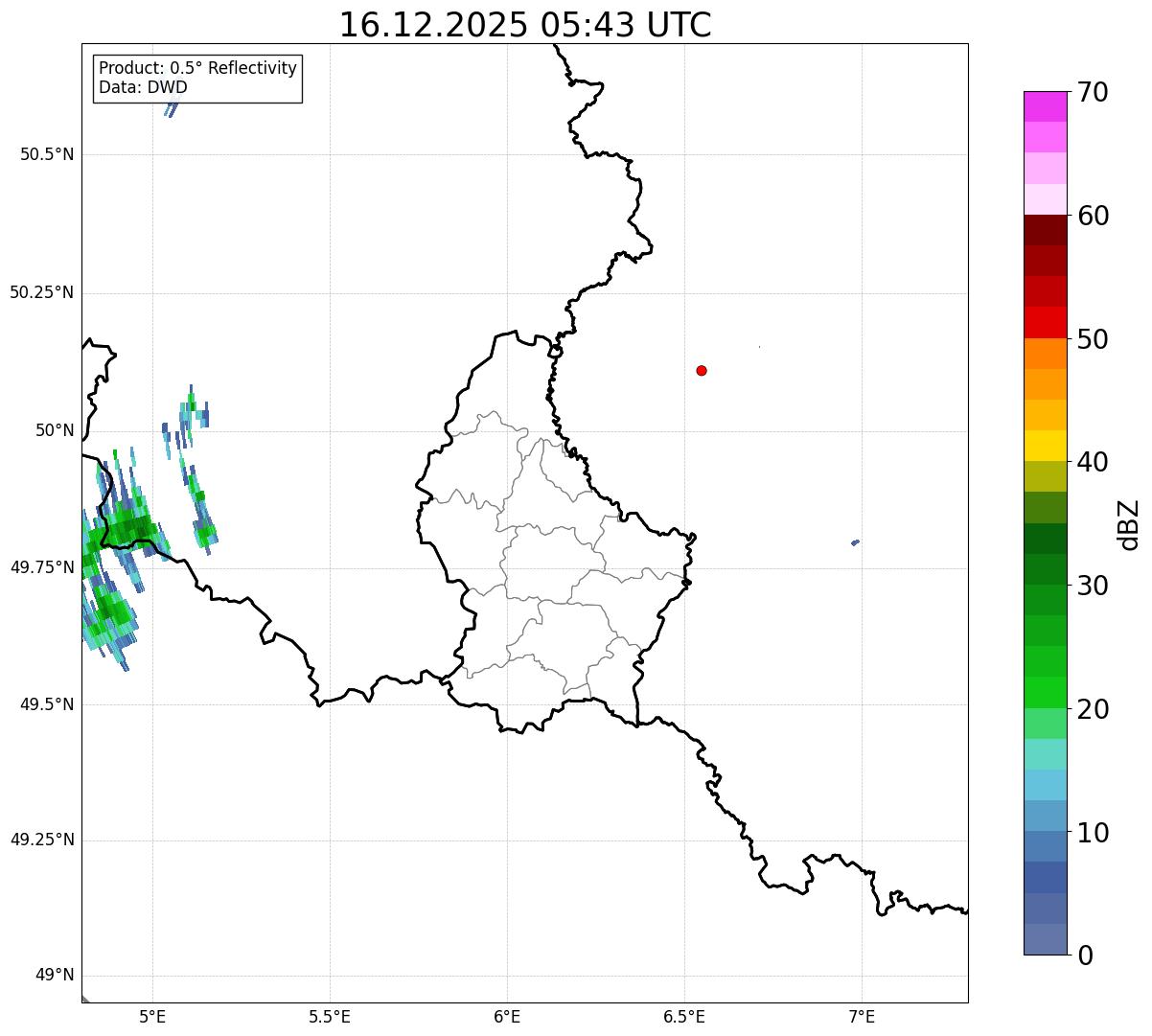Click the 49.75°N latitude label
Viewport: 1152px width, 1036px height.
point(41,567)
